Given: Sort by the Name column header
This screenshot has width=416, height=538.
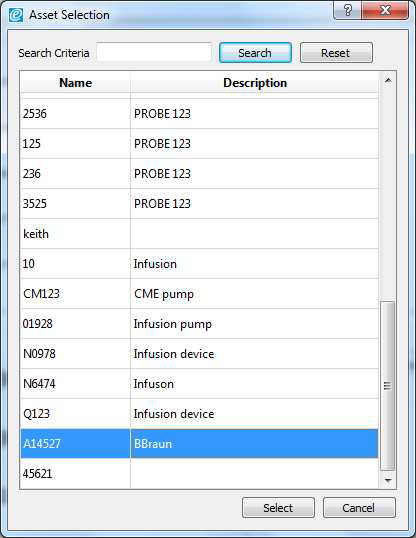Looking at the screenshot, I should (x=75, y=82).
